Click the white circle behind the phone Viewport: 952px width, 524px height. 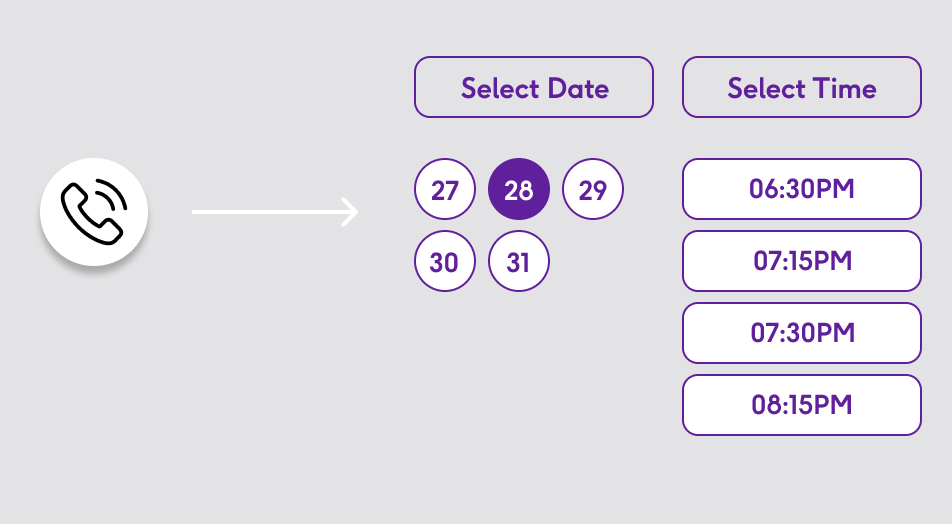click(94, 212)
